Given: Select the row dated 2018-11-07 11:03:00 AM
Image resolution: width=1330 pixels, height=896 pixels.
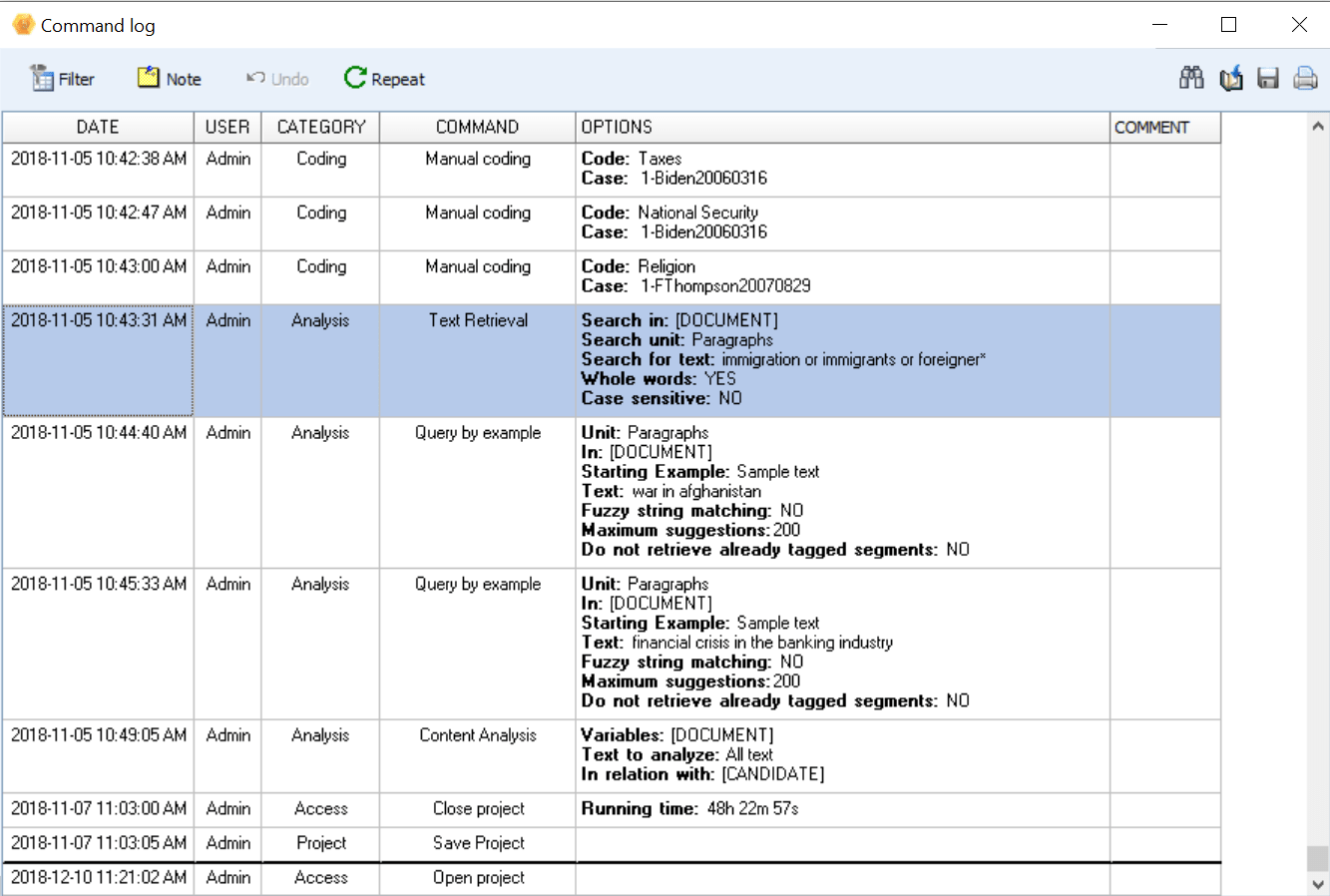Looking at the screenshot, I should coord(611,809).
